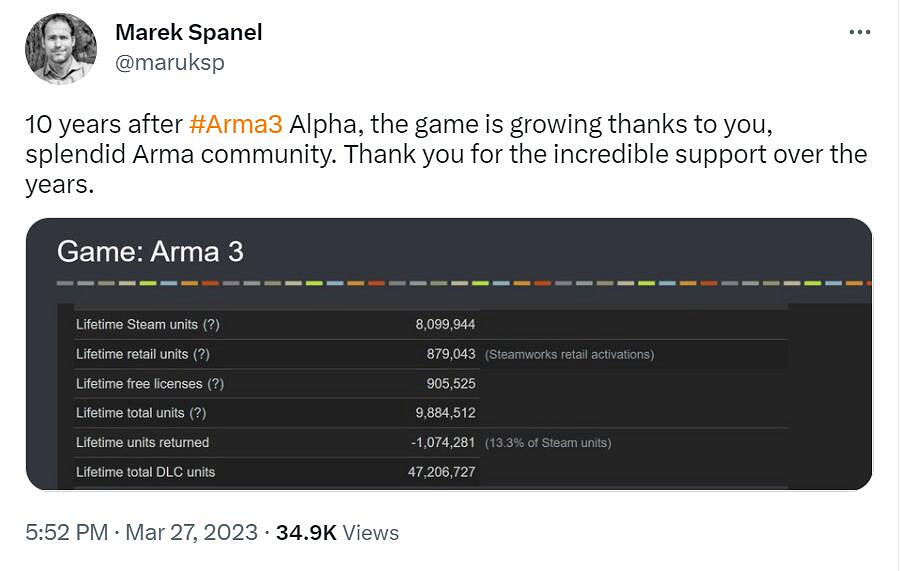Viewport: 901px width, 571px height.
Task: Open the Marek Spanel display name link
Action: [188, 32]
